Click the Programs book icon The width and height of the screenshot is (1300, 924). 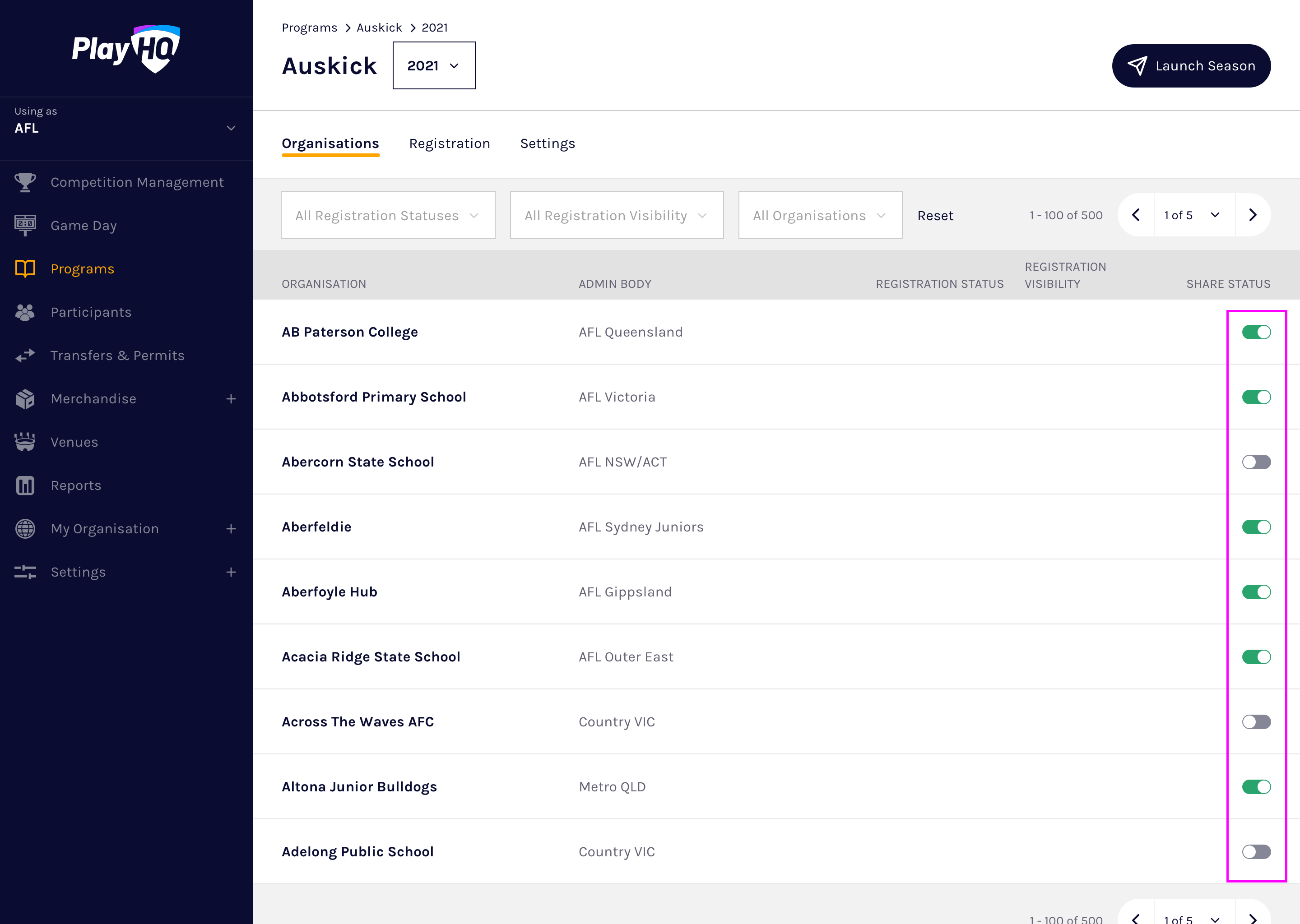25,268
